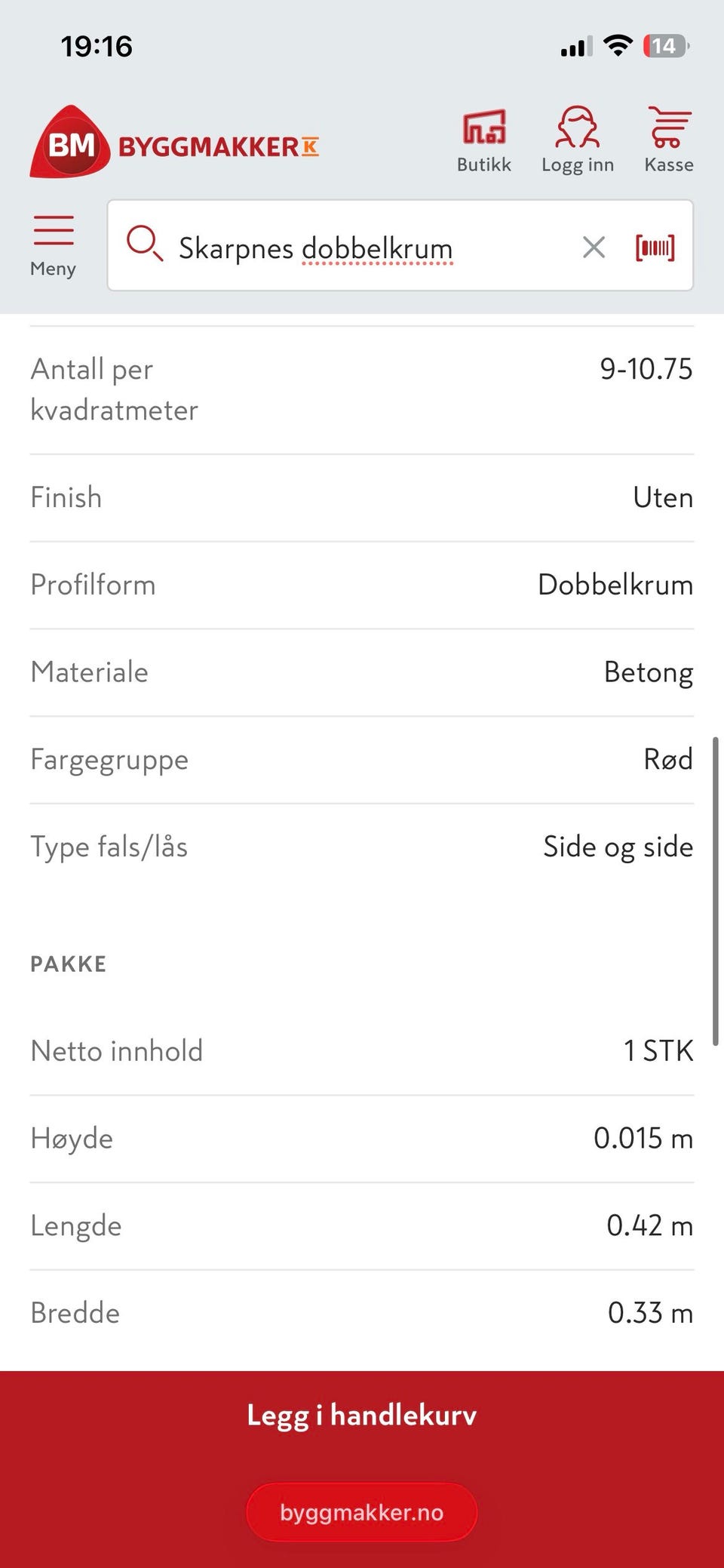This screenshot has height=1568, width=724.
Task: Tap the Logg inn user icon
Action: click(x=578, y=140)
